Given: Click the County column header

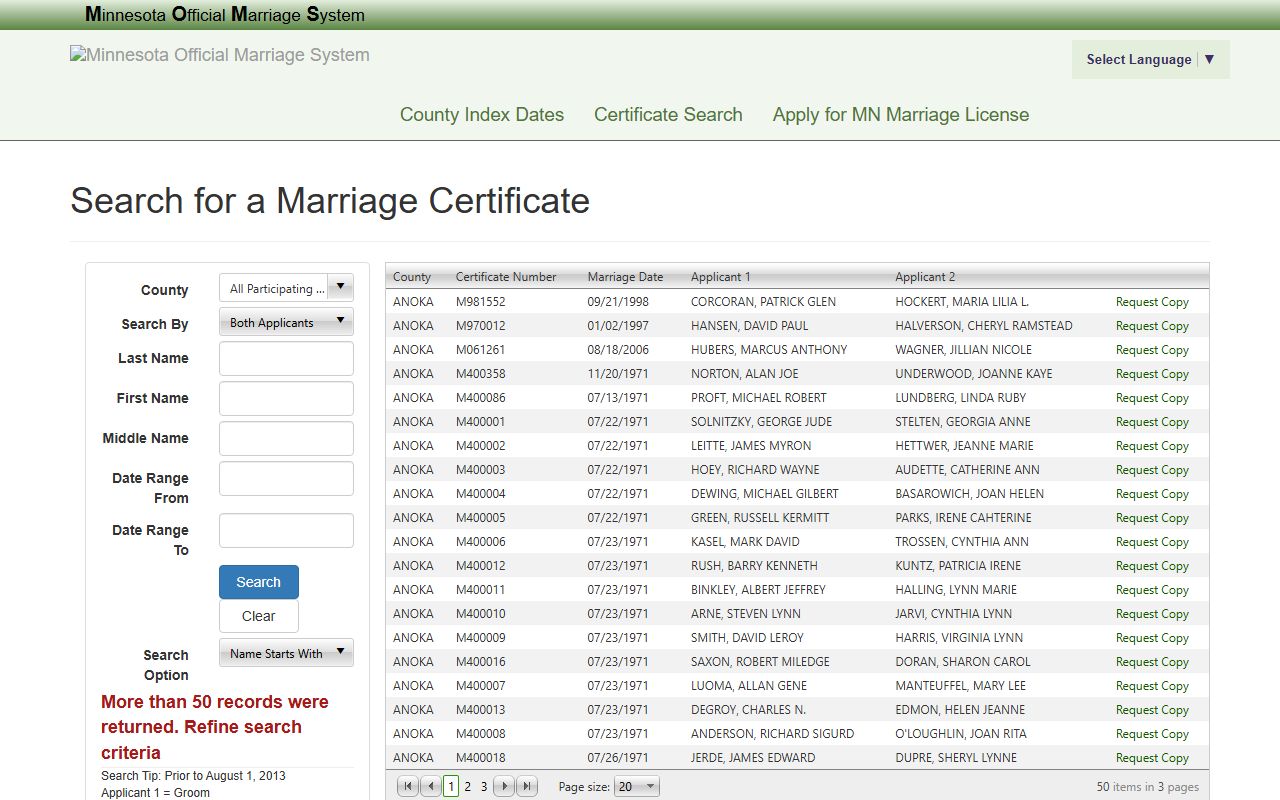Looking at the screenshot, I should point(412,277).
